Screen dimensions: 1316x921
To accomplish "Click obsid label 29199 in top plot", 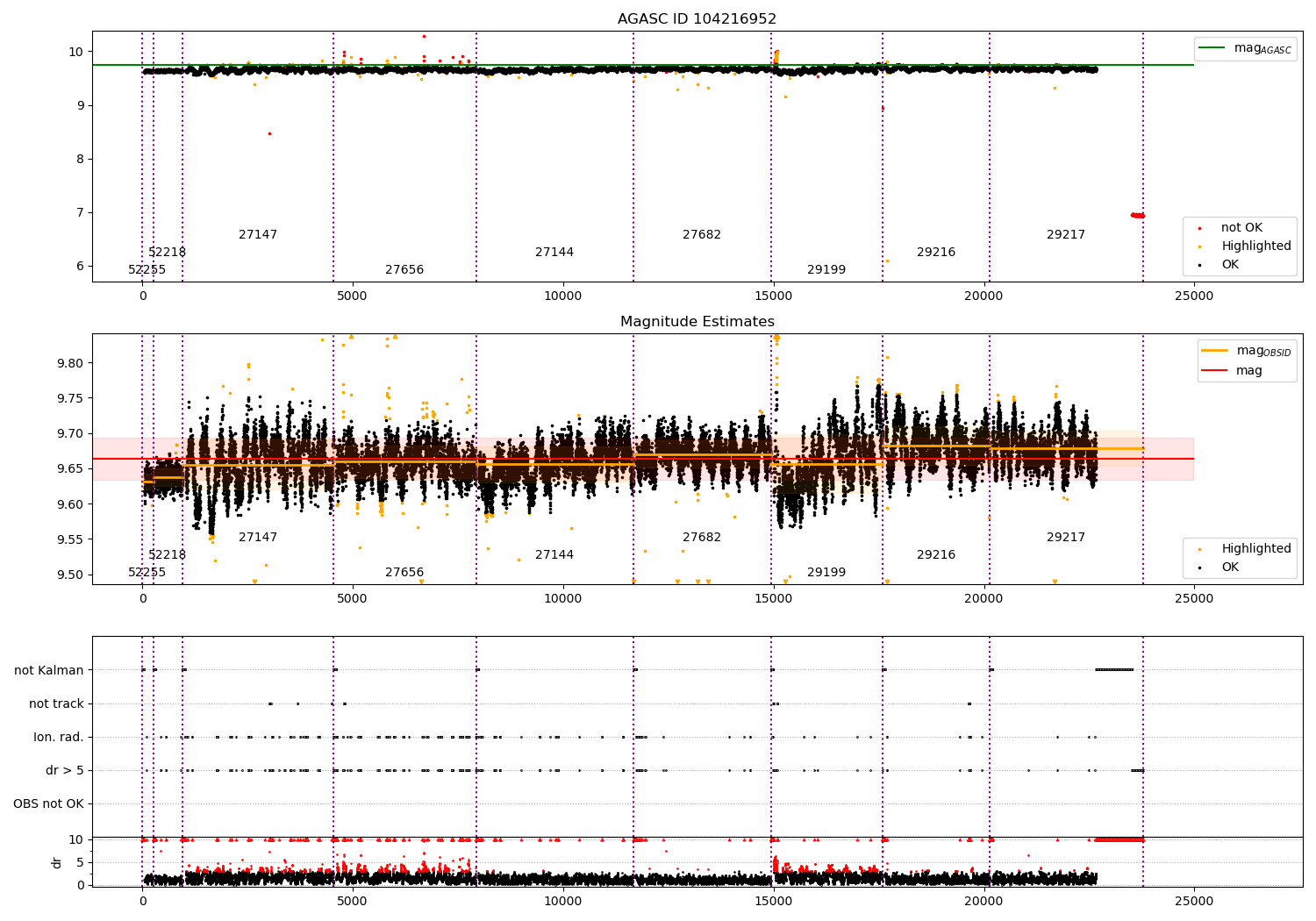I will [826, 270].
